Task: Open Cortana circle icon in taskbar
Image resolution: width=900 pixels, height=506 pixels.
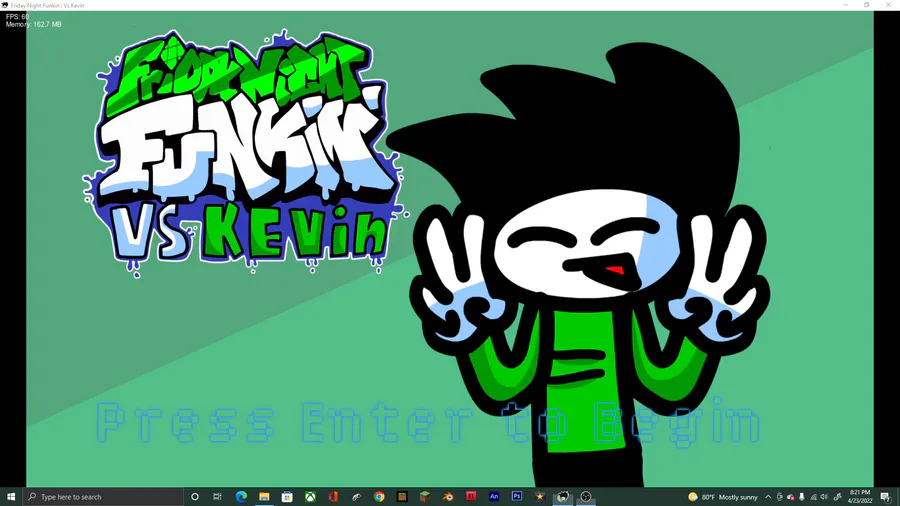Action: tap(195, 497)
